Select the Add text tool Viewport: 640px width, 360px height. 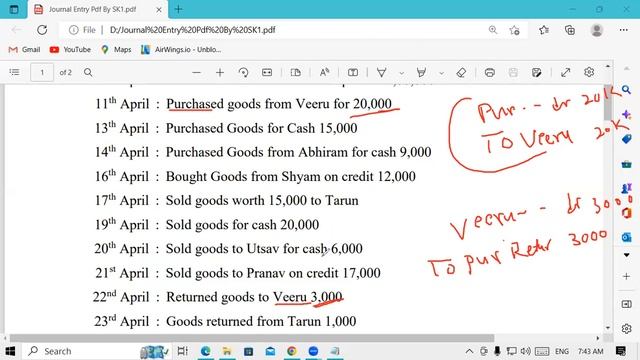[x=353, y=73]
